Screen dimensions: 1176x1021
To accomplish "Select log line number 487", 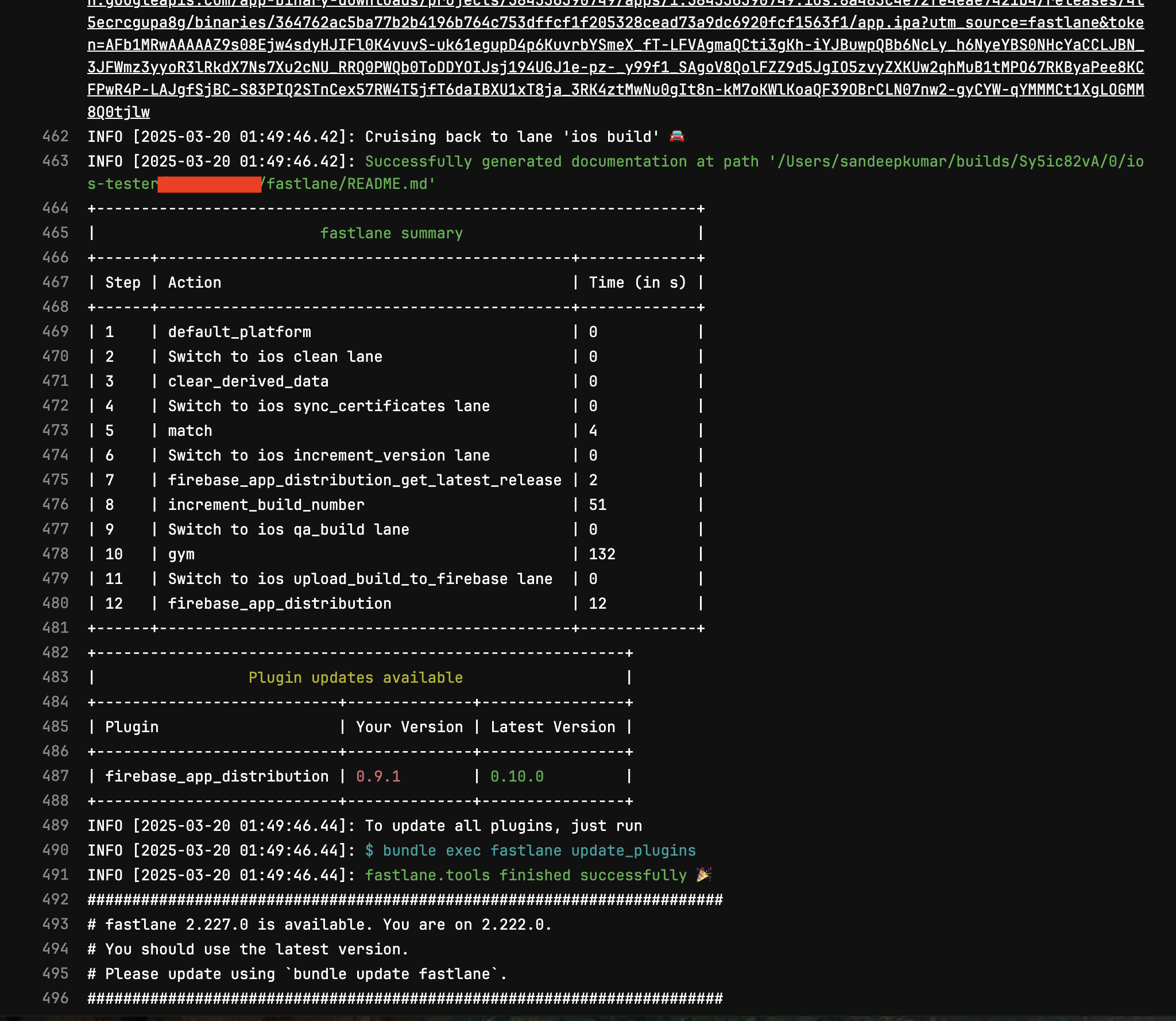I will pyautogui.click(x=55, y=776).
